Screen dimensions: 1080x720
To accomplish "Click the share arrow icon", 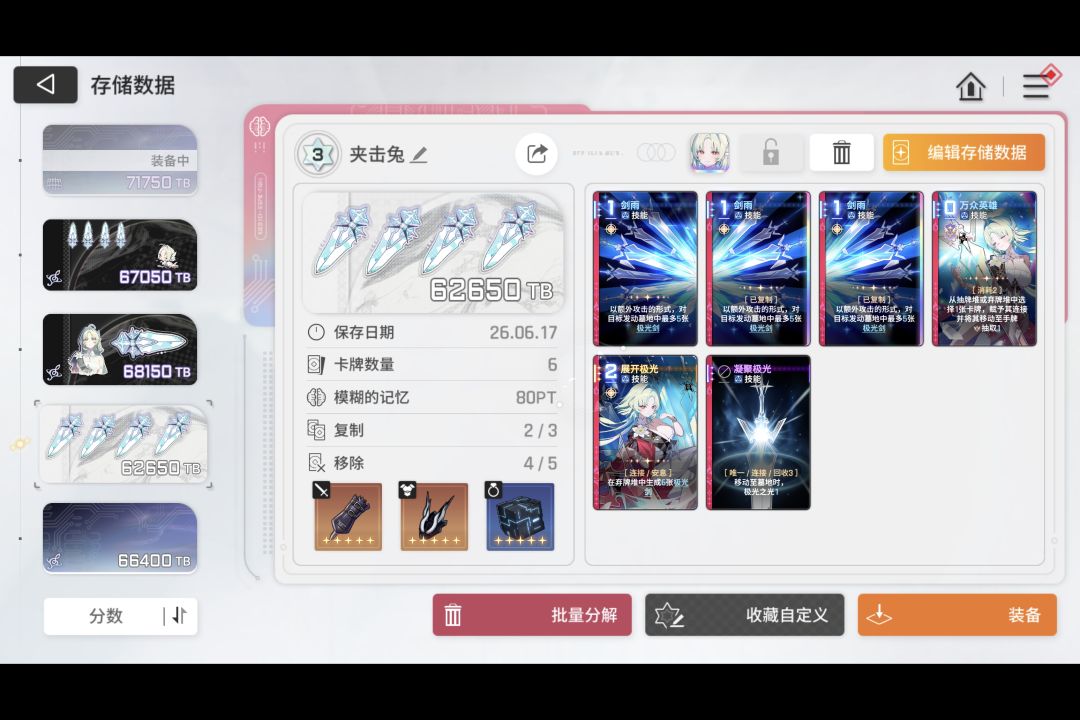I will [537, 154].
